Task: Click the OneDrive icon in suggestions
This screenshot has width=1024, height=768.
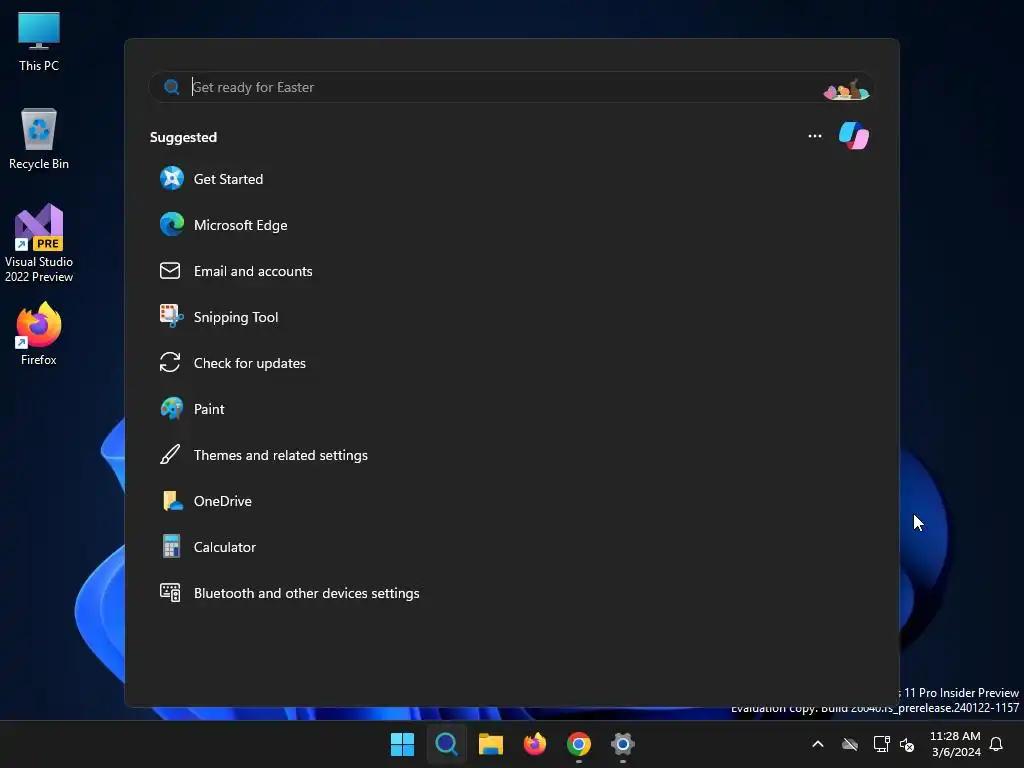Action: tap(172, 501)
